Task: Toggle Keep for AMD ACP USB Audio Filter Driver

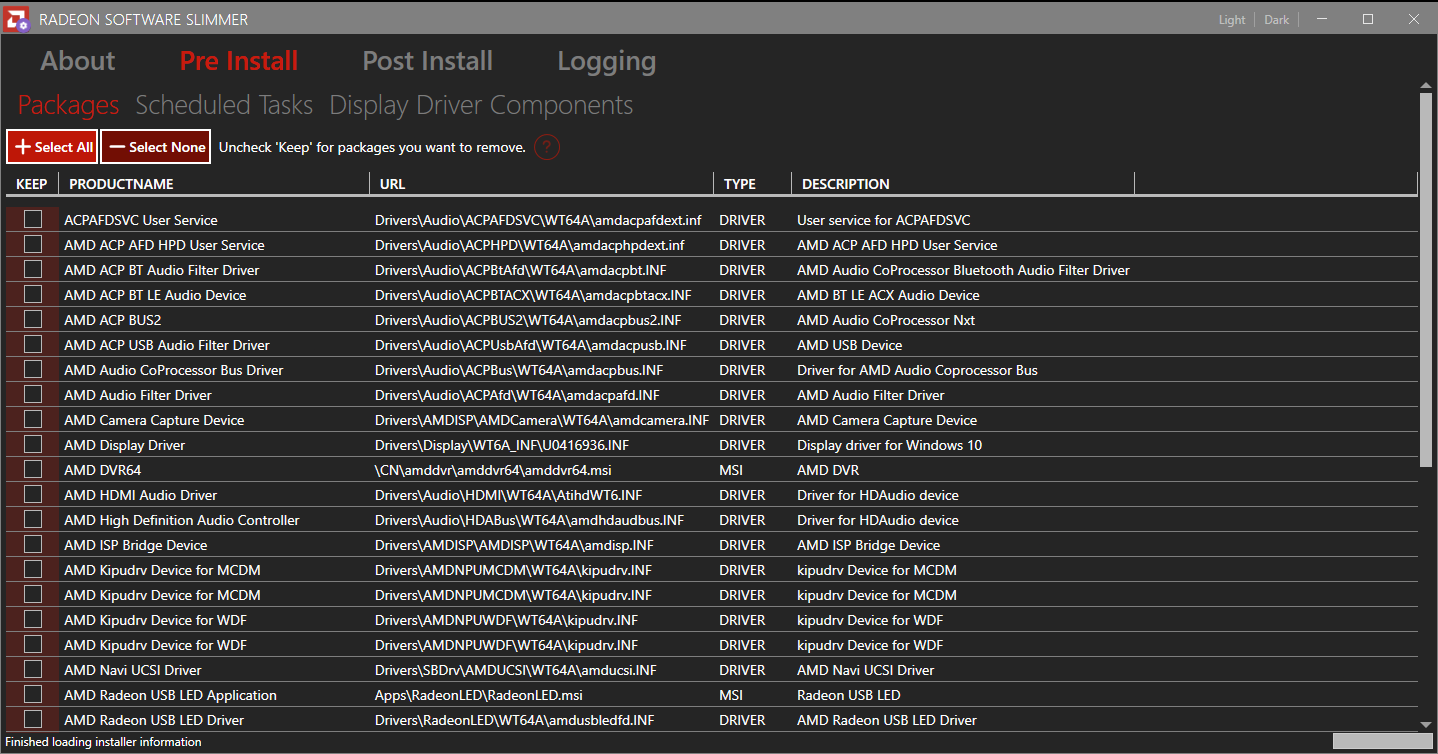Action: 33,344
